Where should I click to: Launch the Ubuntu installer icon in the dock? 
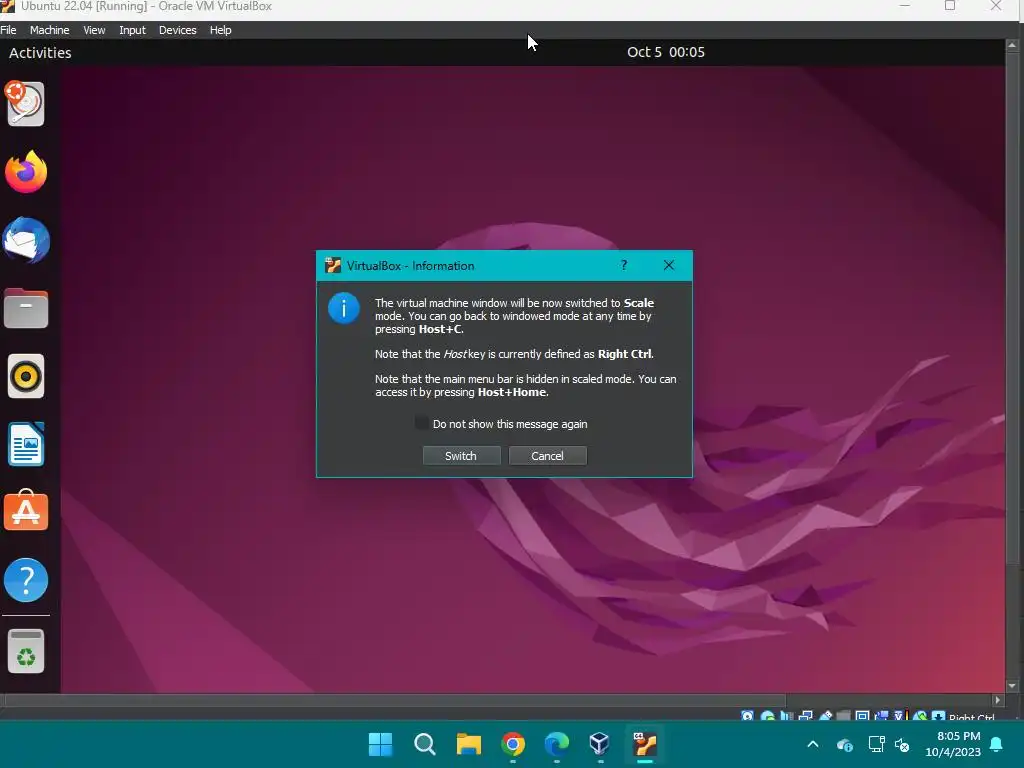25,103
